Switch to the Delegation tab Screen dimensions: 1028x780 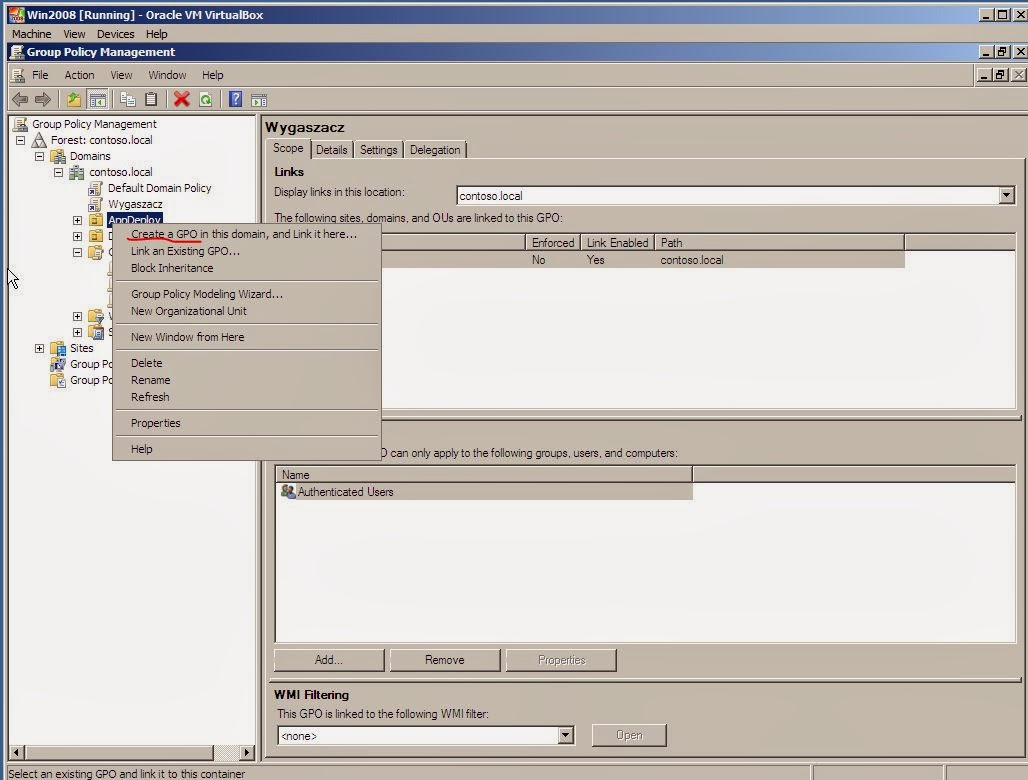pos(435,150)
